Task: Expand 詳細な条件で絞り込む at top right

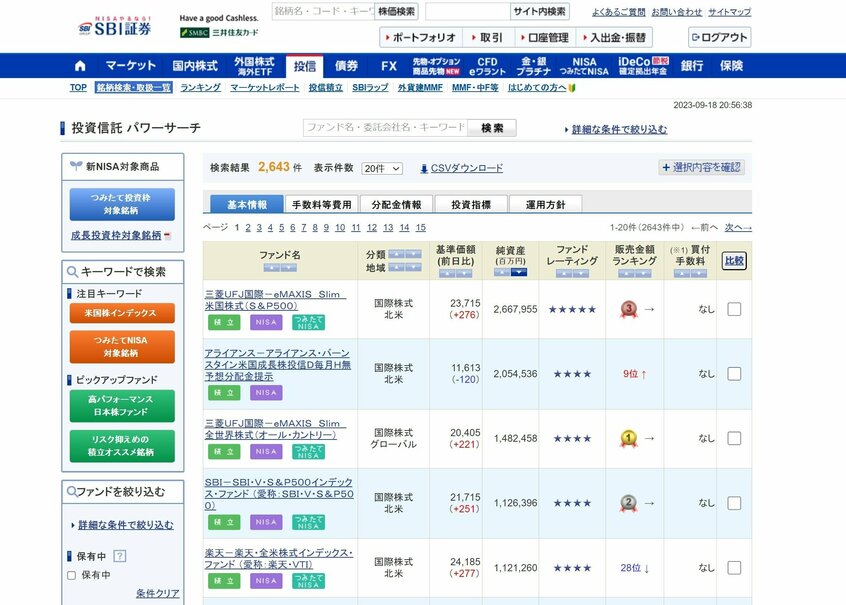Action: click(x=619, y=130)
